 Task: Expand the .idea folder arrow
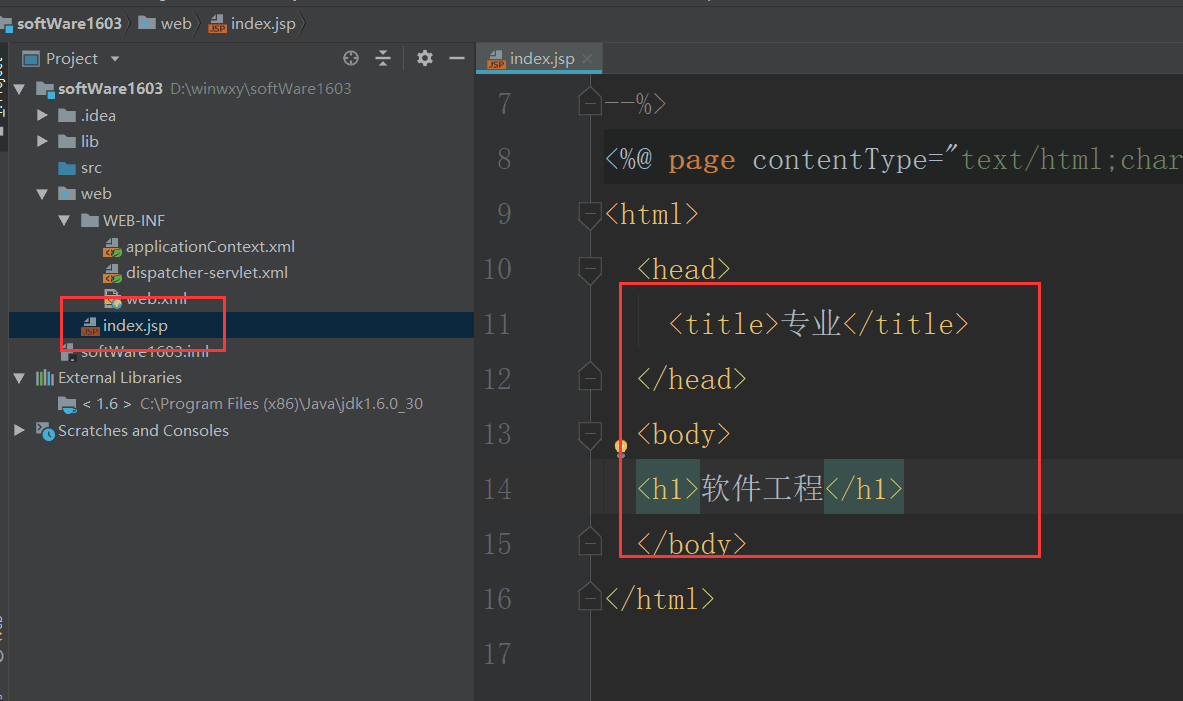42,115
